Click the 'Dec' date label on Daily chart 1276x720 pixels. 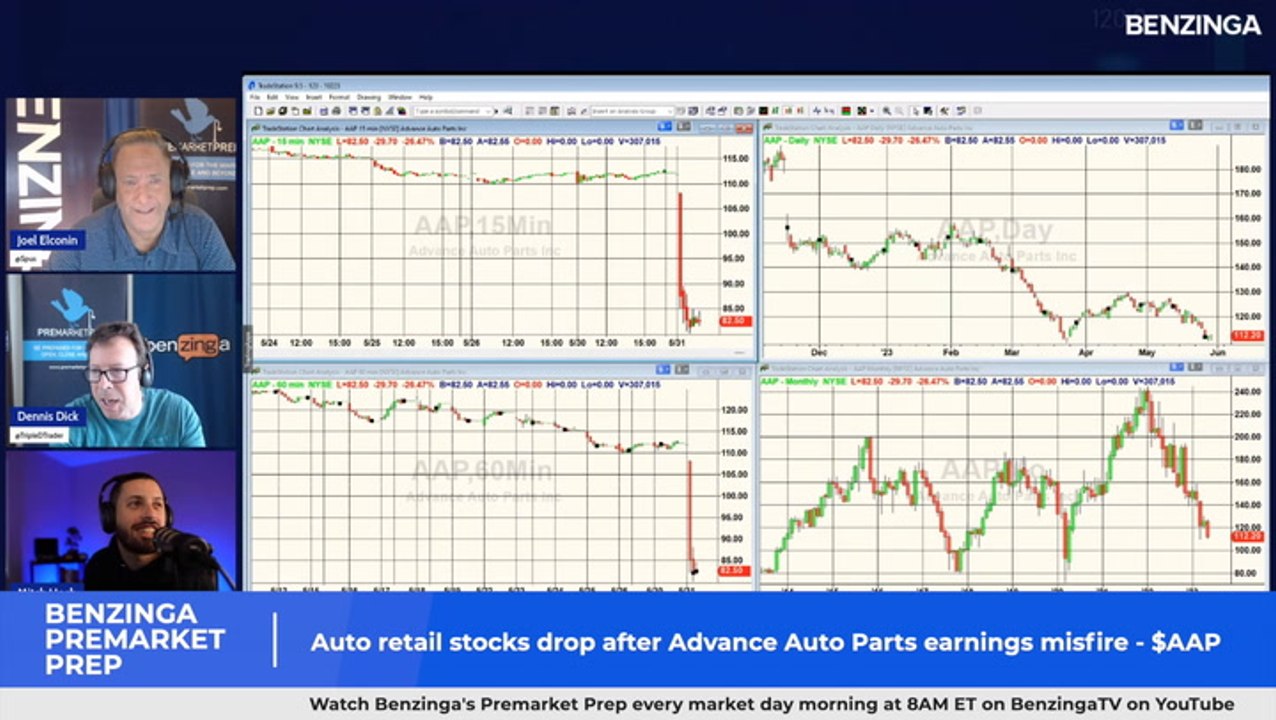[819, 353]
